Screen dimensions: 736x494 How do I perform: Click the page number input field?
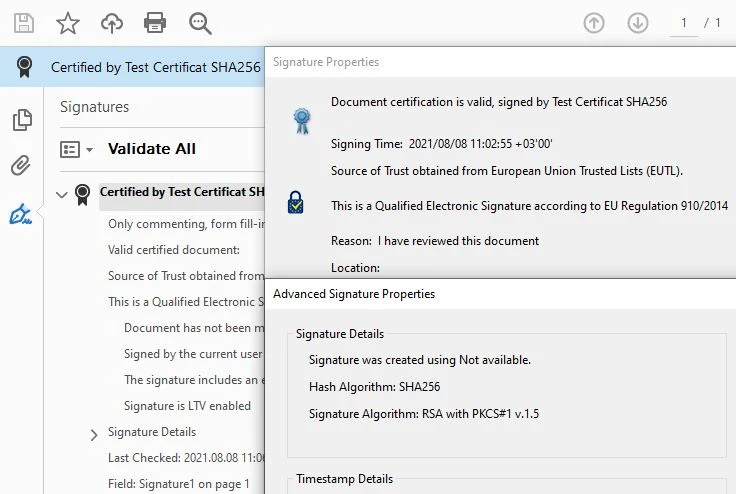click(684, 23)
